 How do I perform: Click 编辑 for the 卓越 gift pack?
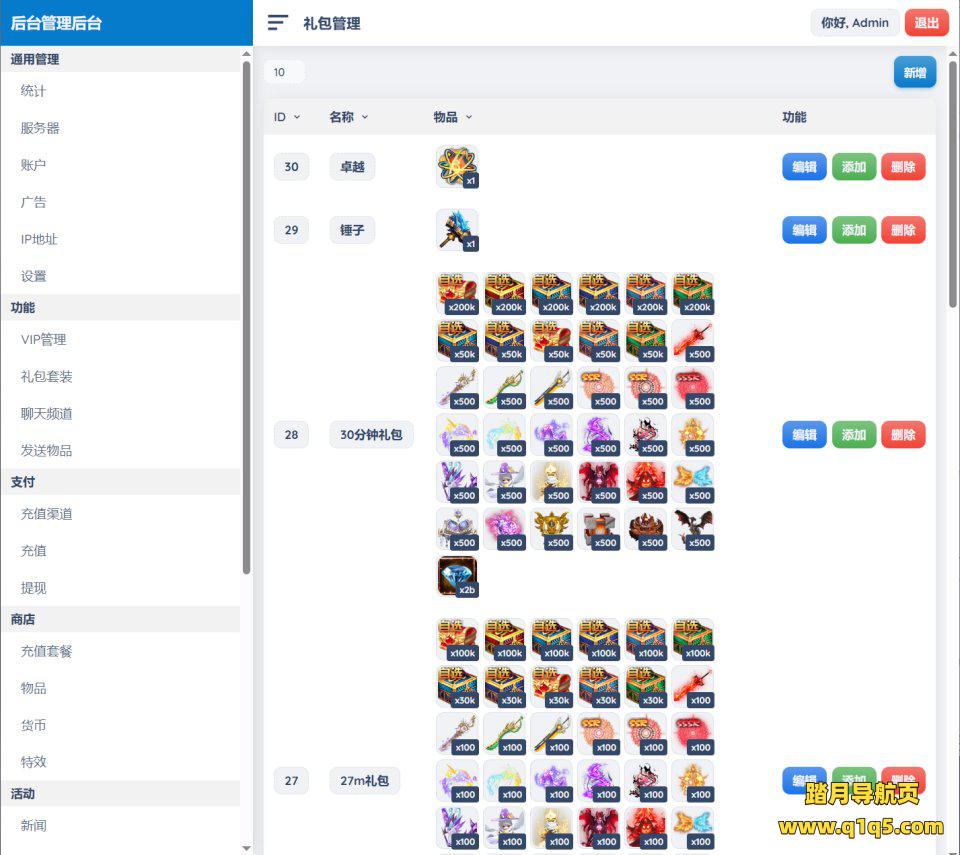click(804, 167)
